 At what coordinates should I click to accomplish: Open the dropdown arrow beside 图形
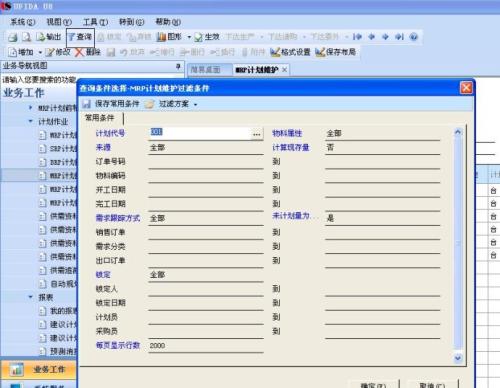click(189, 37)
